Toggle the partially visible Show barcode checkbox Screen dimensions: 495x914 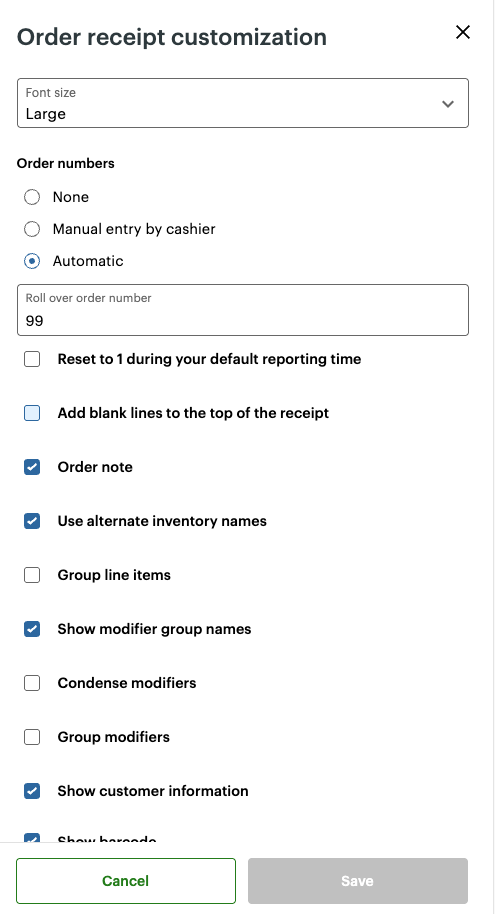click(32, 839)
